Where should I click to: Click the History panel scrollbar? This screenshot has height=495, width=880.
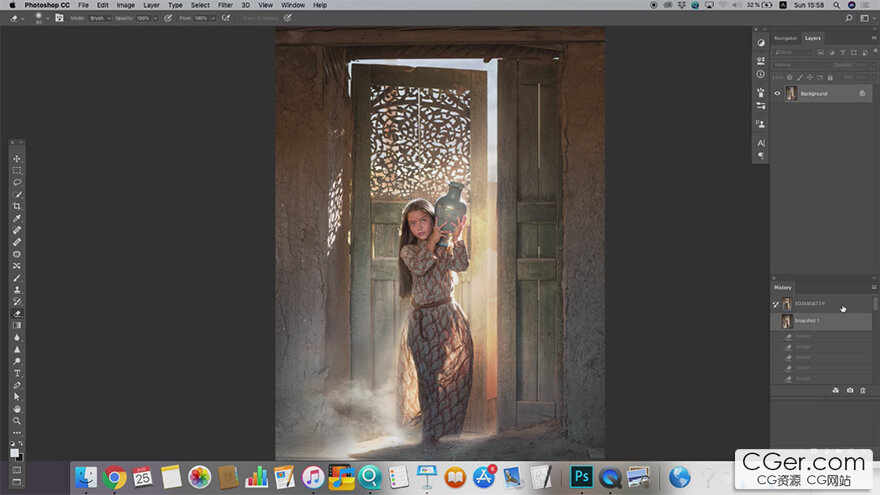(x=875, y=304)
